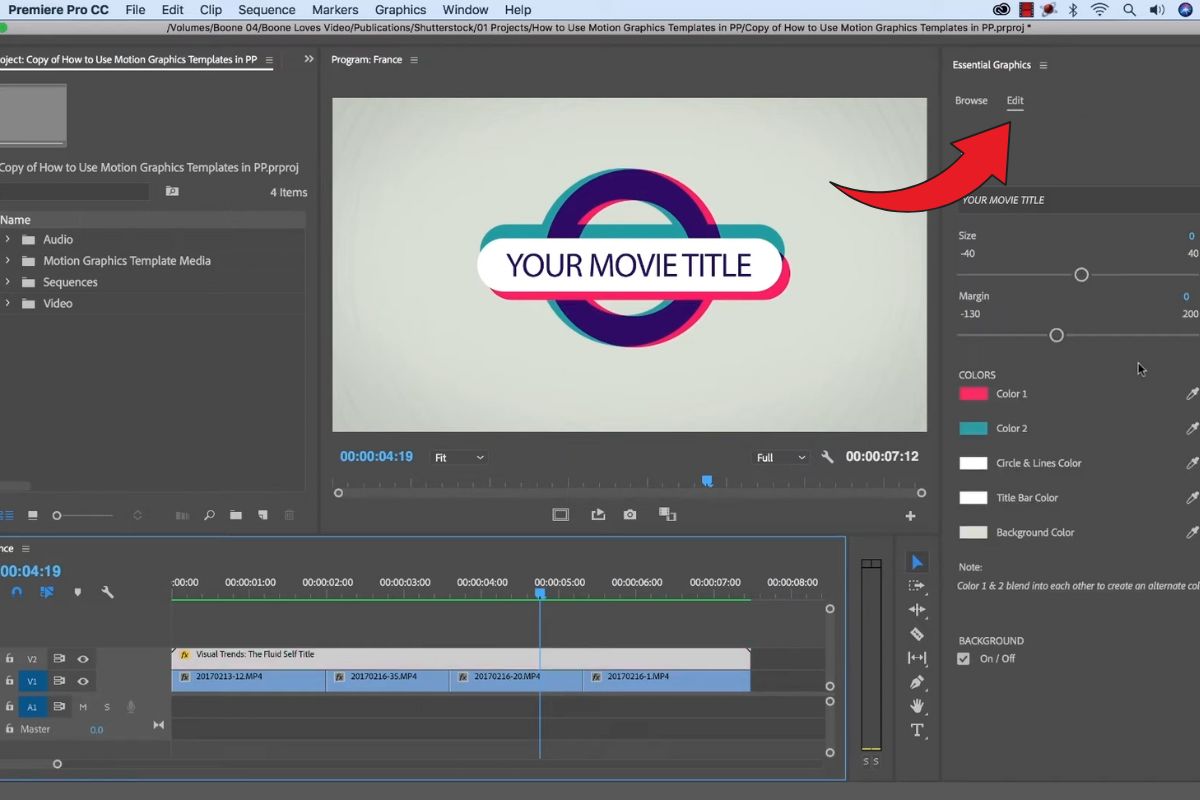This screenshot has height=800, width=1200.
Task: Click the Lift/export arrow icon under Program monitor
Action: 598,514
